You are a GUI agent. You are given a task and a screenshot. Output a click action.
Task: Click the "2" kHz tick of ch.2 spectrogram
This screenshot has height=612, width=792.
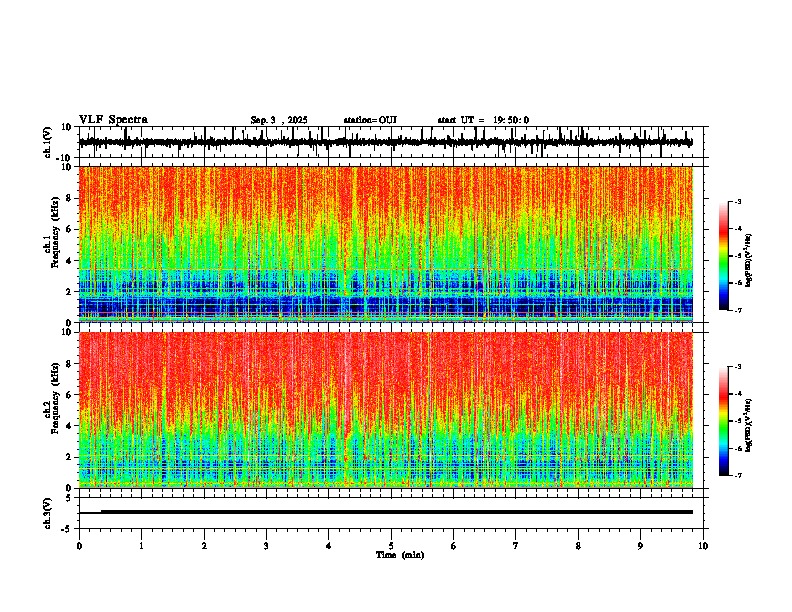[x=69, y=457]
